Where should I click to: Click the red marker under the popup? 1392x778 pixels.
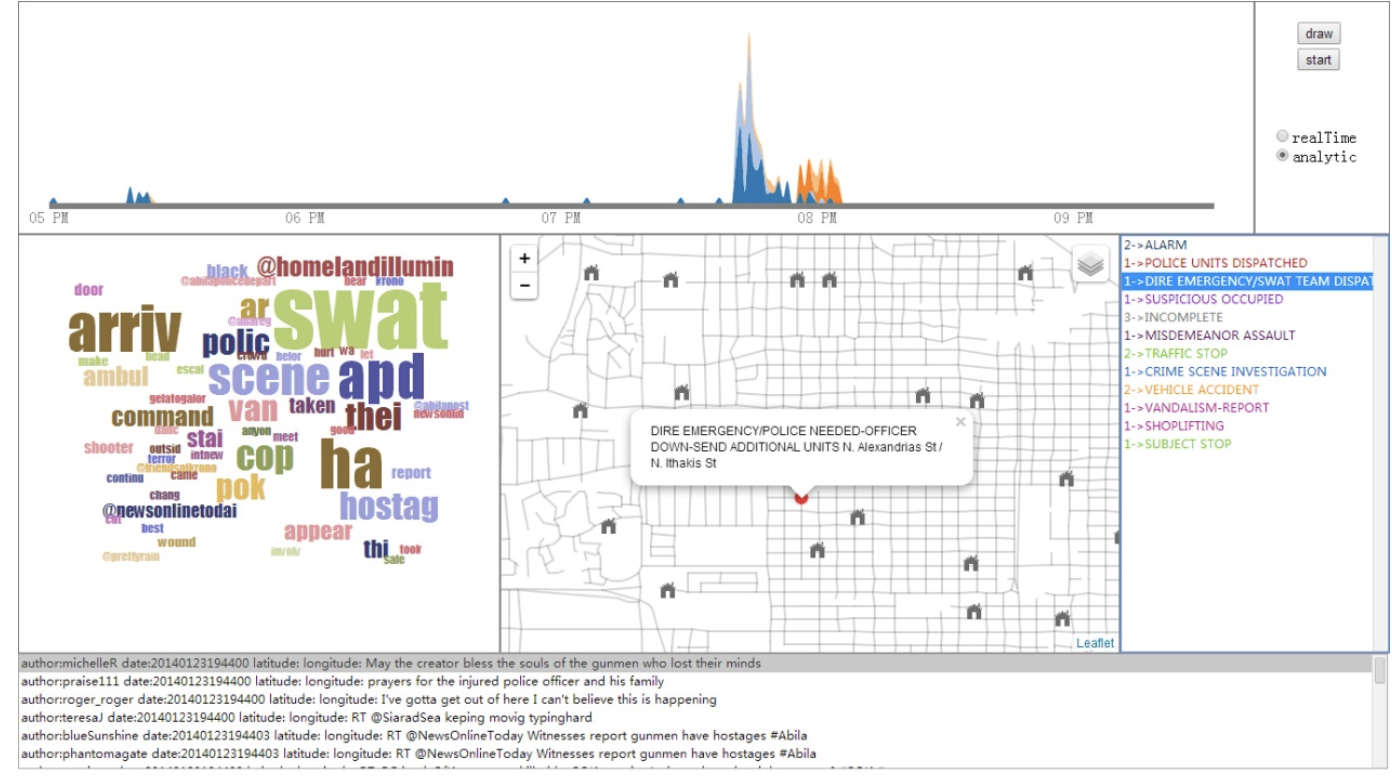coord(801,497)
